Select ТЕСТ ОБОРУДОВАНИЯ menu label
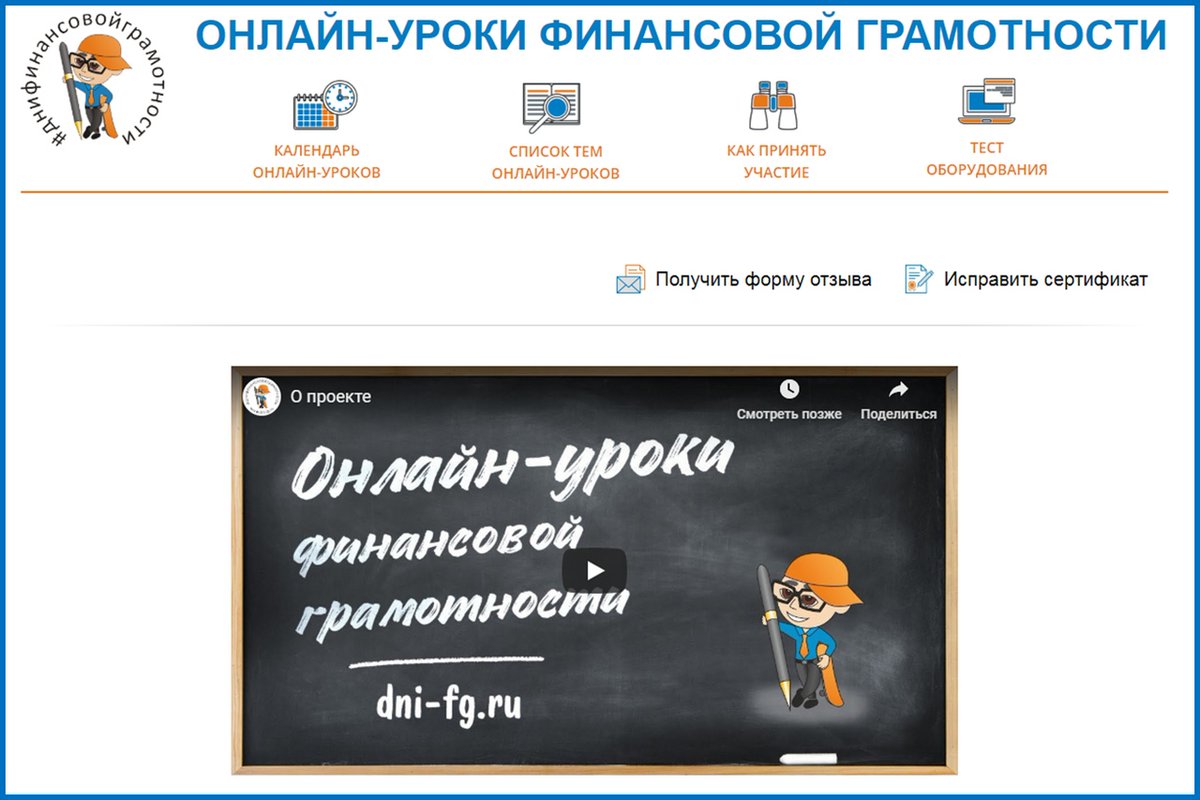This screenshot has height=800, width=1200. point(986,159)
